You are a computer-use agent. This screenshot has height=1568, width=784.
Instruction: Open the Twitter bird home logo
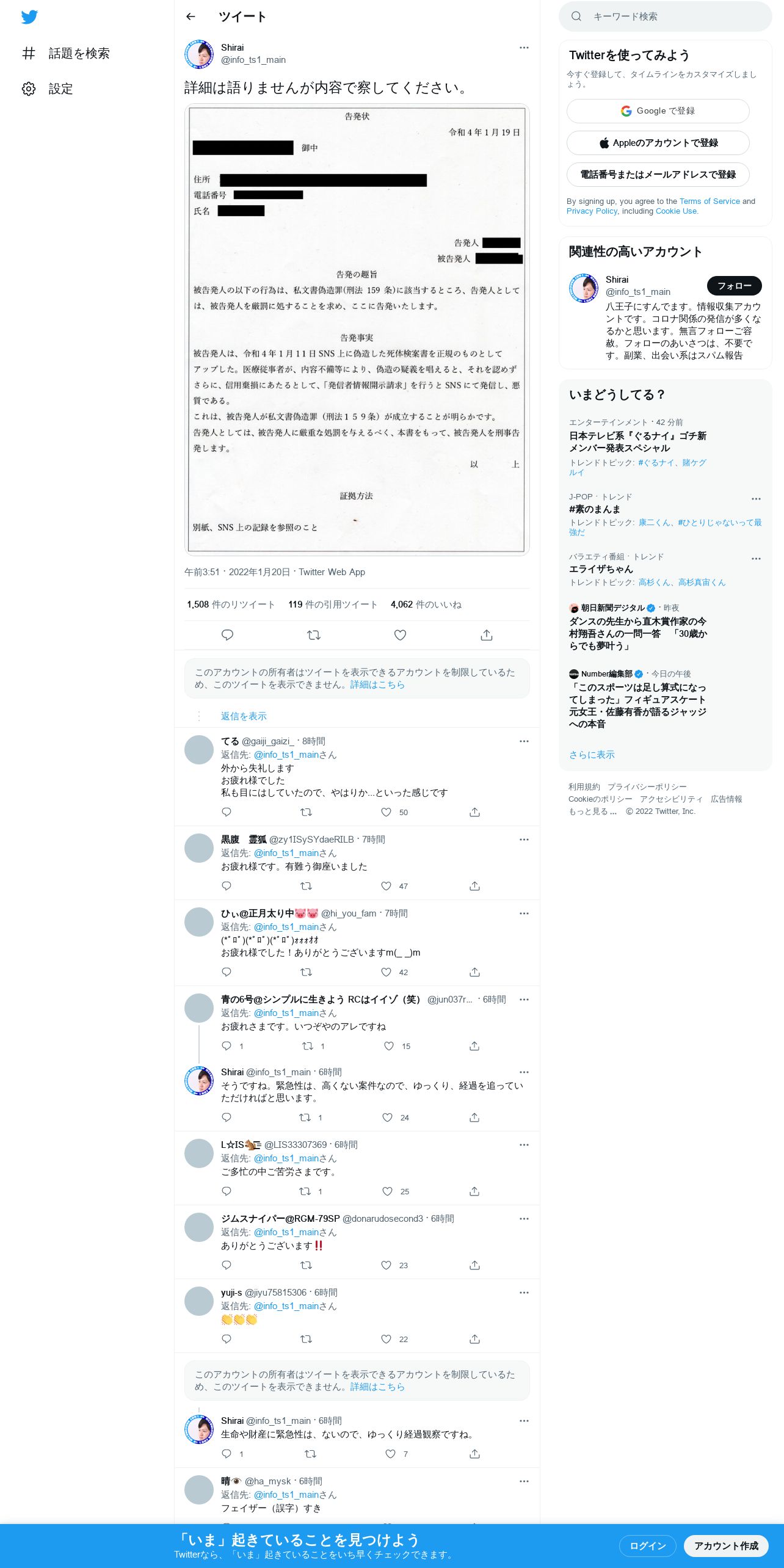pyautogui.click(x=29, y=17)
